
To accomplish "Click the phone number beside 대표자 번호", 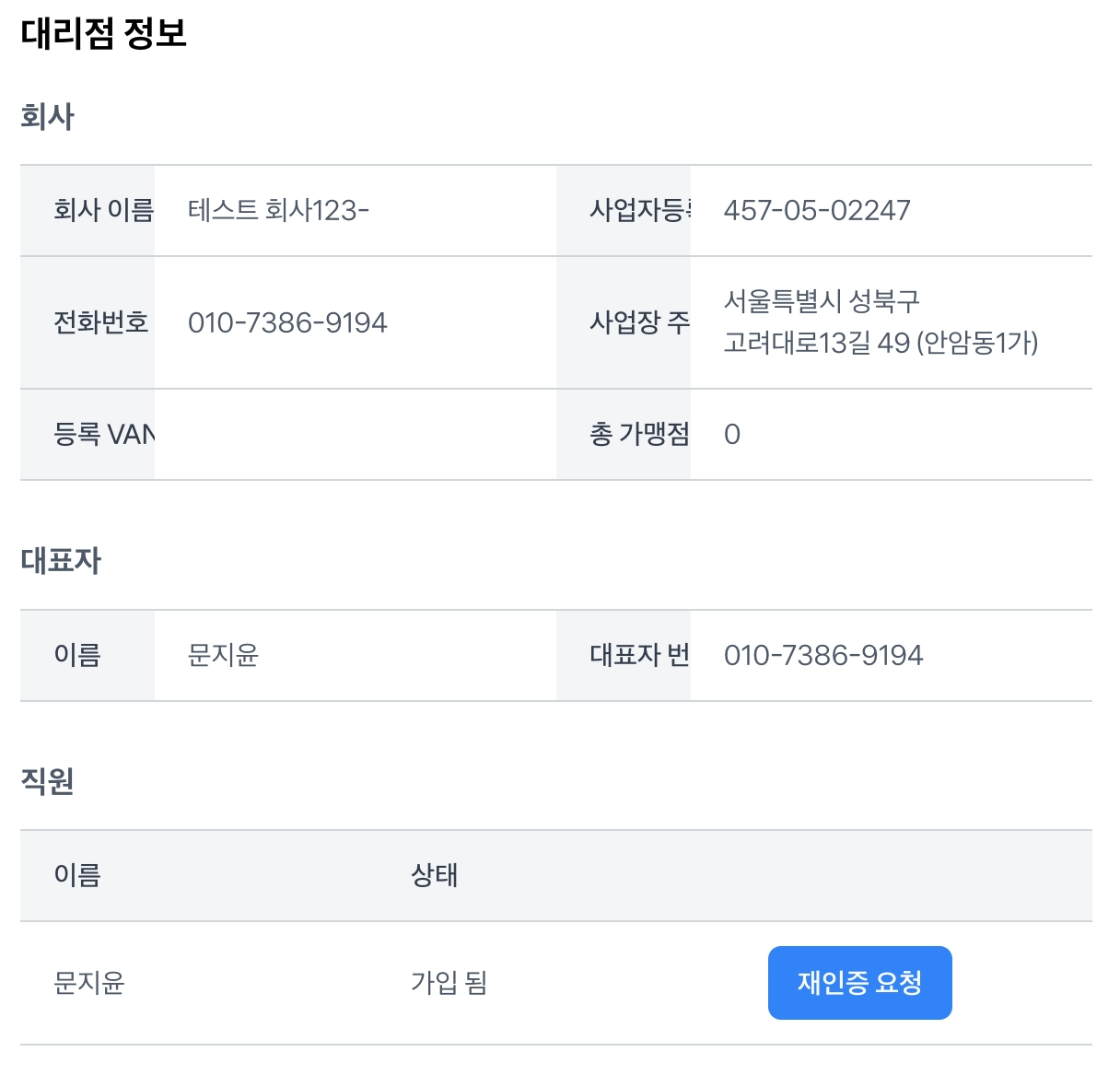I will pos(823,655).
